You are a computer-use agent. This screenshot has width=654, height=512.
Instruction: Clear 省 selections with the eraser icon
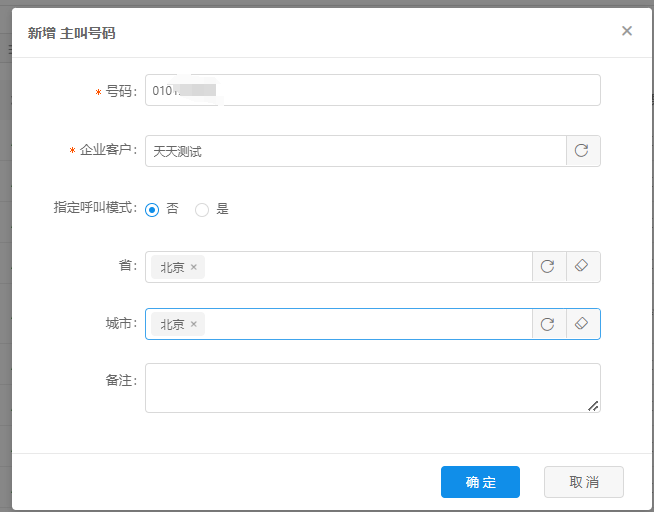click(583, 267)
